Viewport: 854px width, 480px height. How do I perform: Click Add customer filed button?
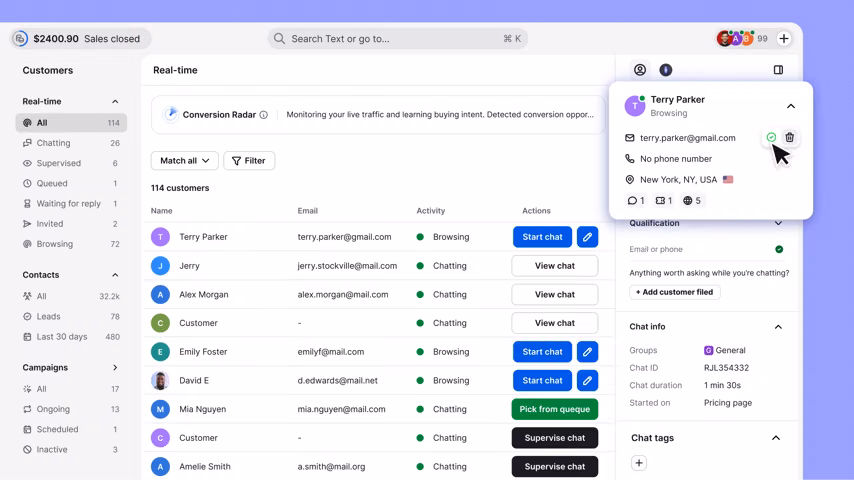coord(674,292)
